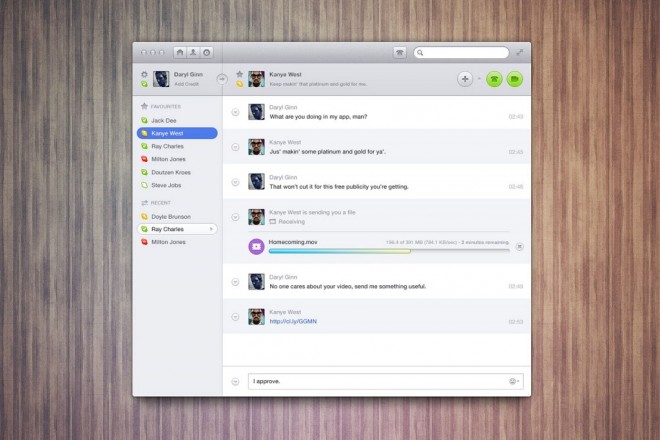Open options for "That won't cut it" message

(x=235, y=182)
